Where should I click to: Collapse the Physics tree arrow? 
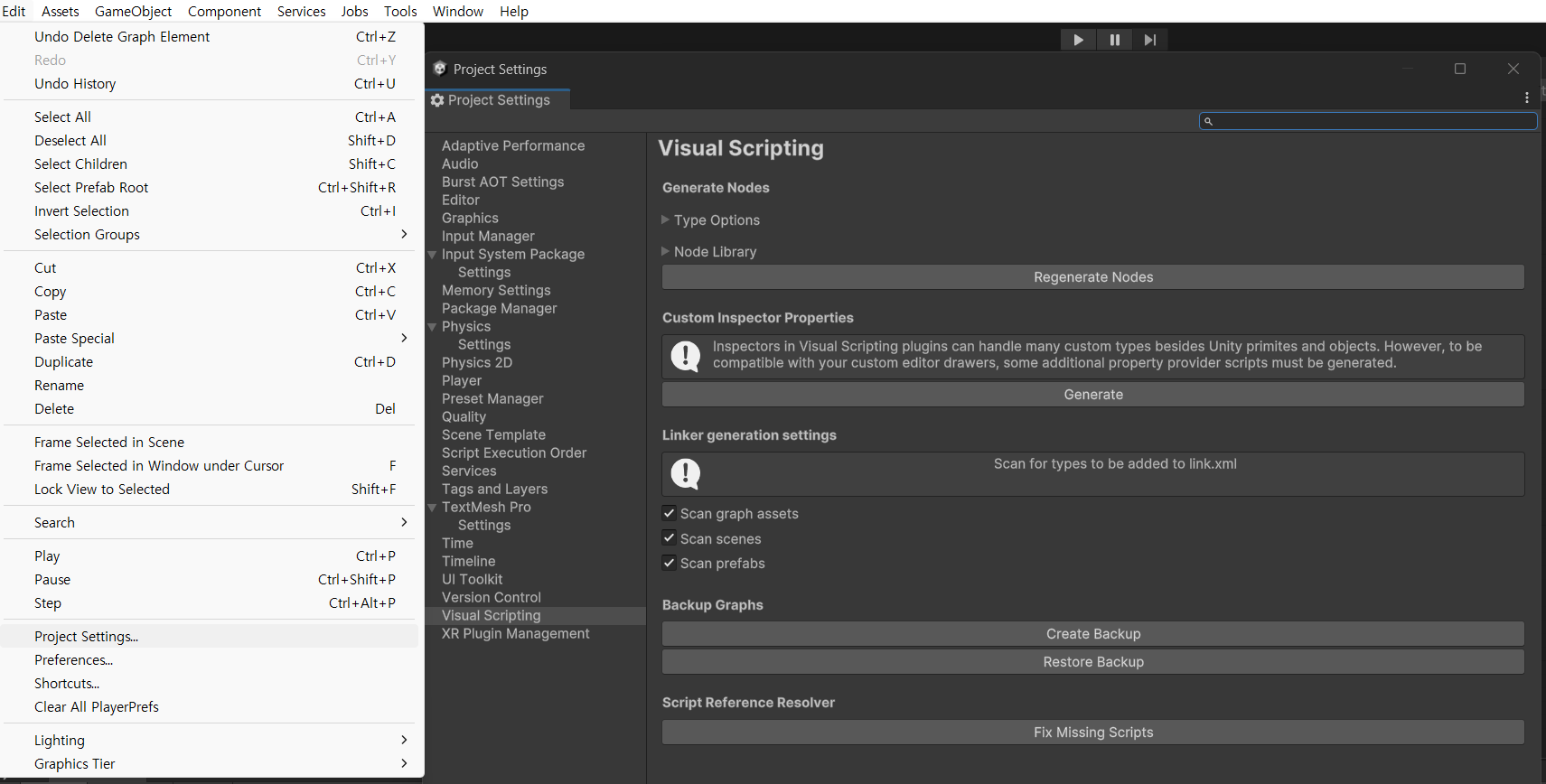click(x=433, y=327)
